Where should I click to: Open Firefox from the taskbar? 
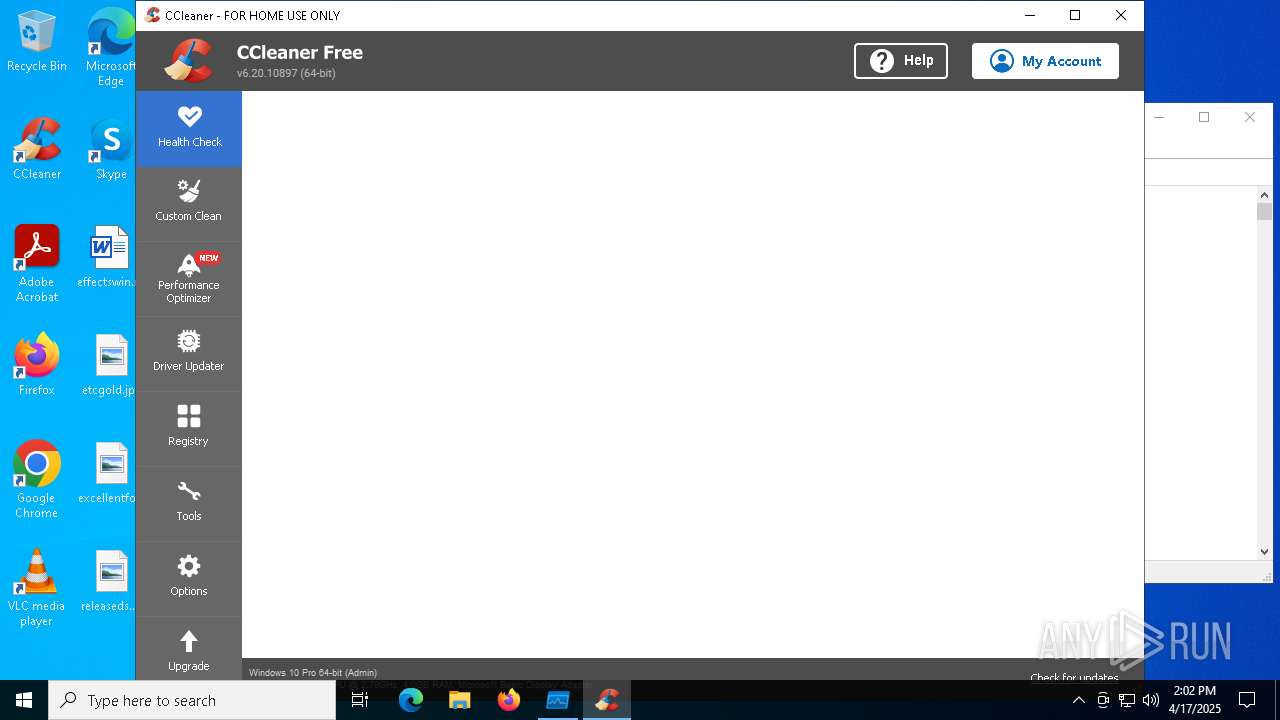[x=509, y=700]
